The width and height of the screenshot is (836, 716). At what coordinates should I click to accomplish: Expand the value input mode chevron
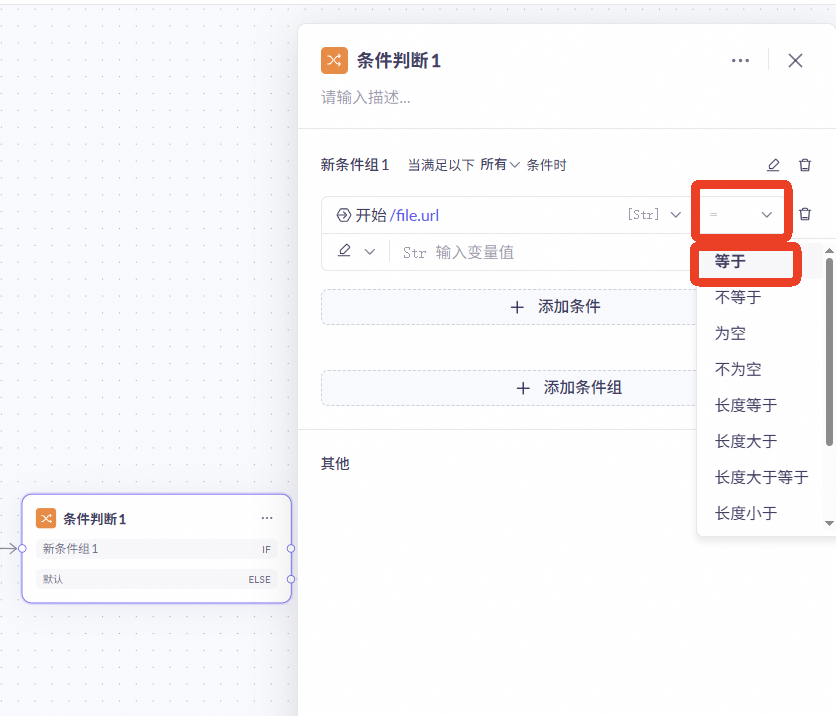tap(369, 252)
